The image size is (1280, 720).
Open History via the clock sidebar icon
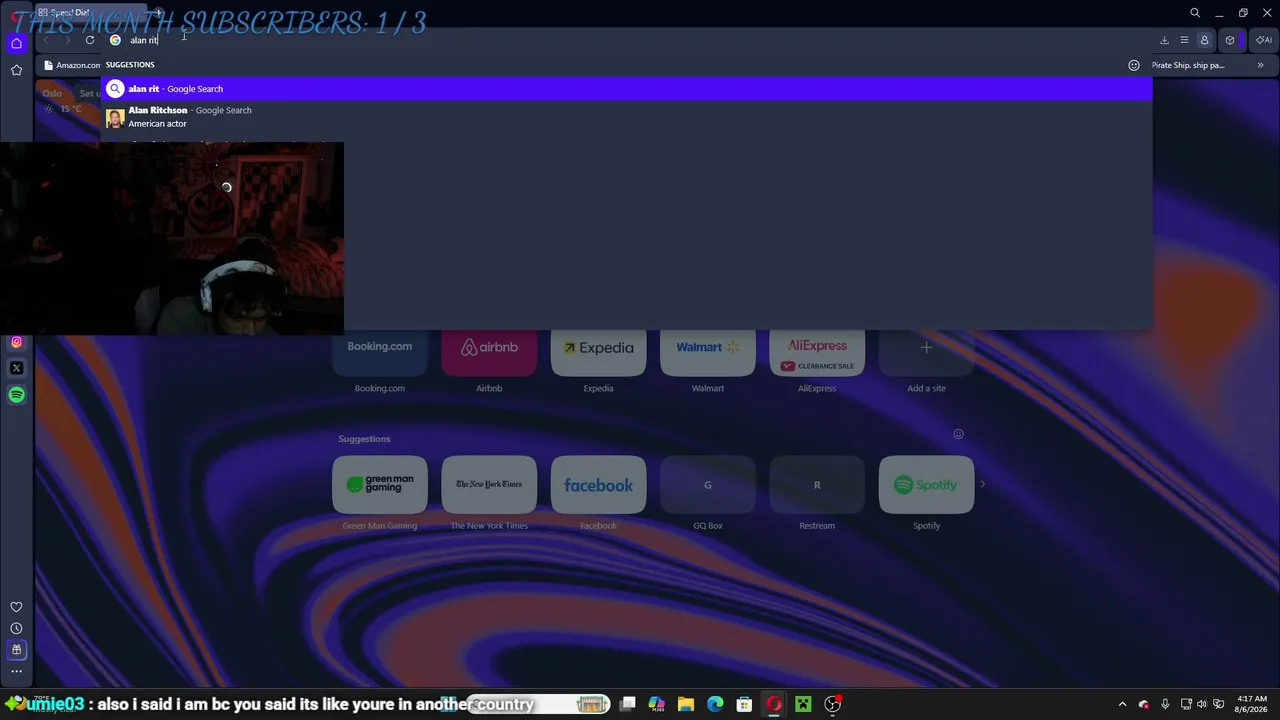point(16,628)
